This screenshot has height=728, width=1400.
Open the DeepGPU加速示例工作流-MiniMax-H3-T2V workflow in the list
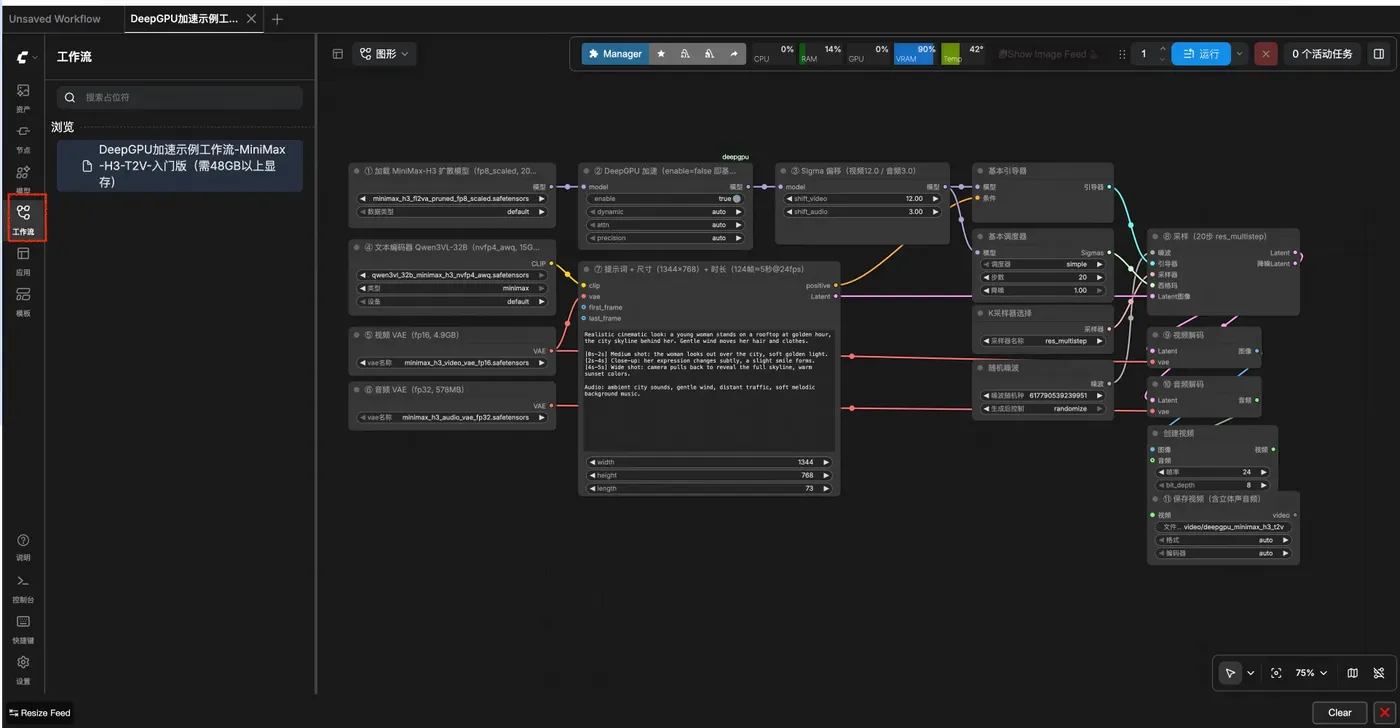pos(180,166)
